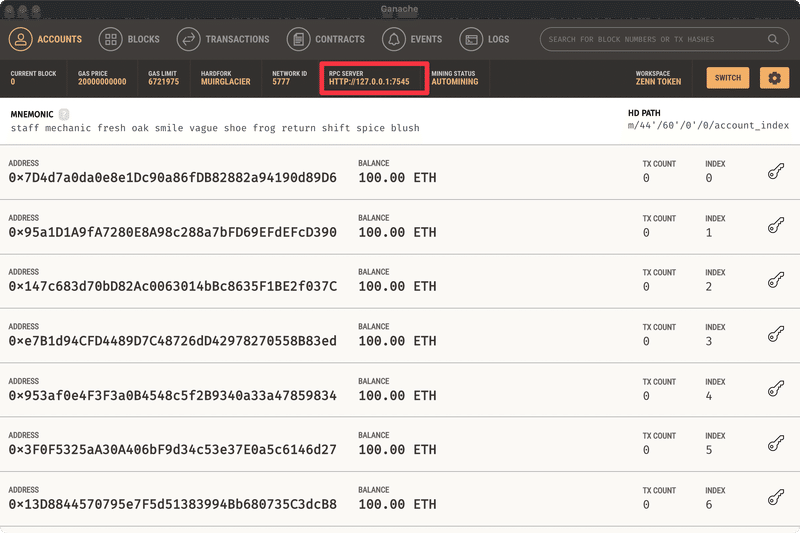The height and width of the screenshot is (533, 800).
Task: Select address 0x95a1D1A9fA7280E8A98c288a7bFD69EFdEFcD390
Action: point(172,232)
